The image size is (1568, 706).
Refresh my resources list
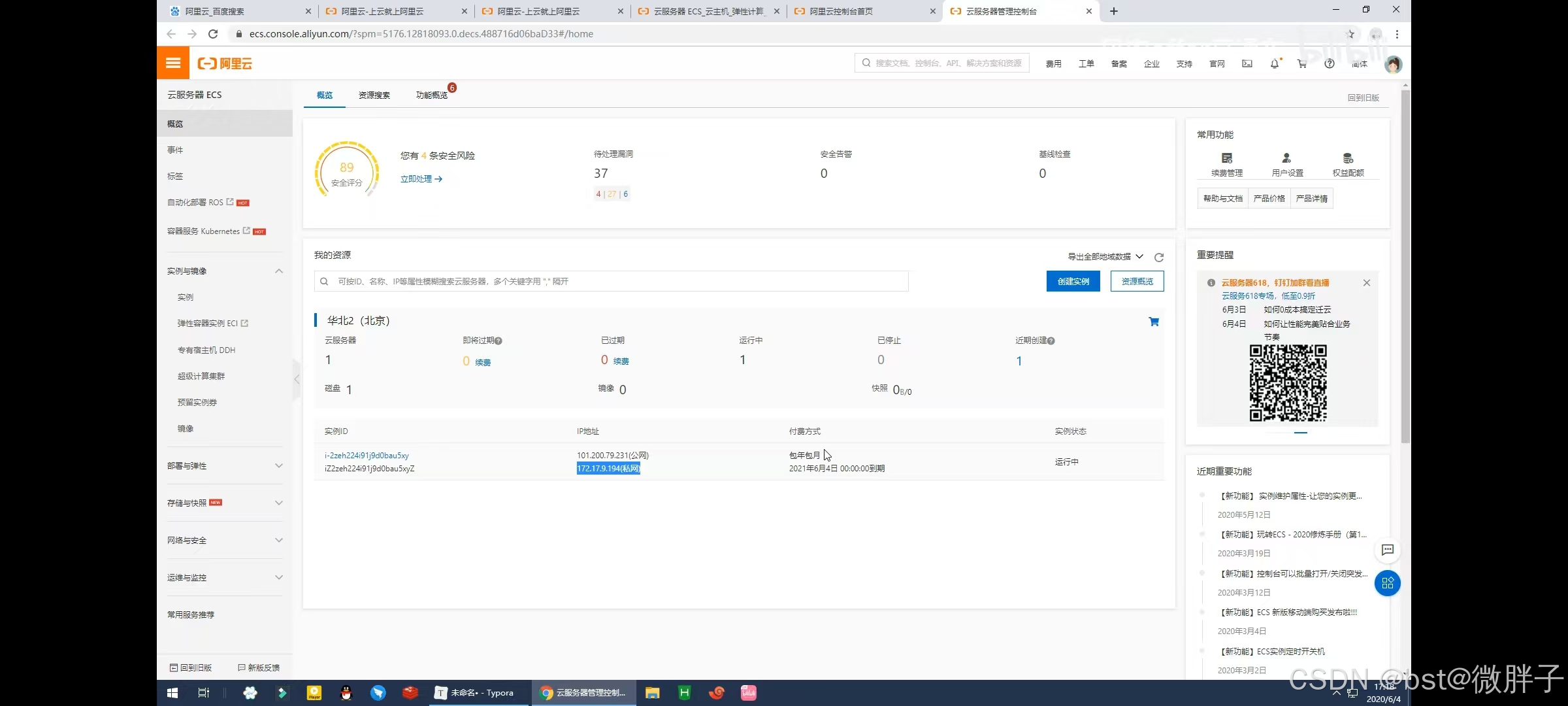click(1159, 257)
